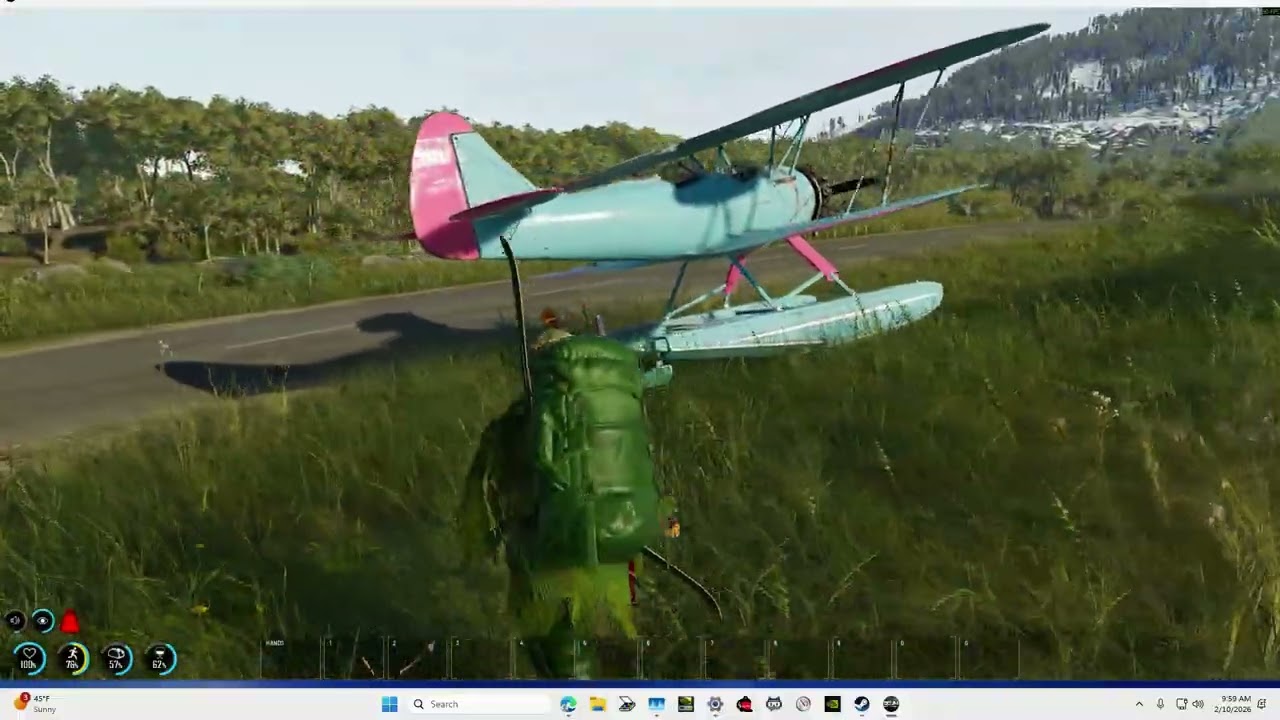Image resolution: width=1280 pixels, height=720 pixels.
Task: Click the red status warning icon
Action: [69, 623]
